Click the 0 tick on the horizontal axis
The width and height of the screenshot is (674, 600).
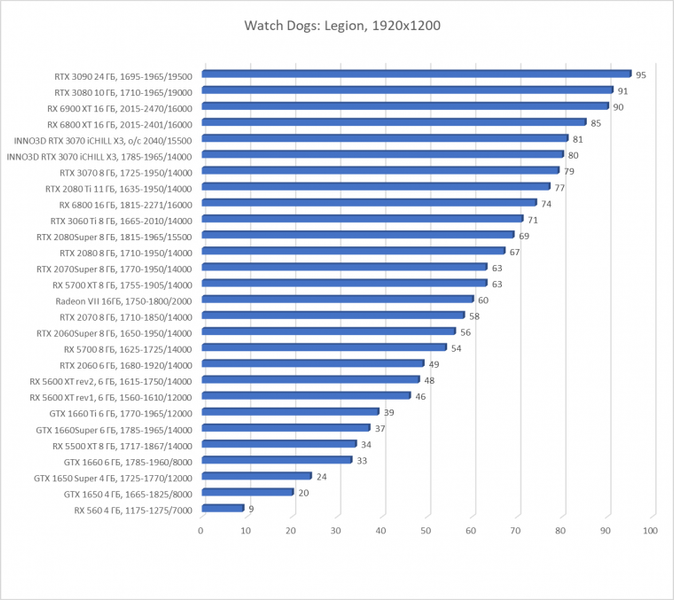pyautogui.click(x=201, y=531)
